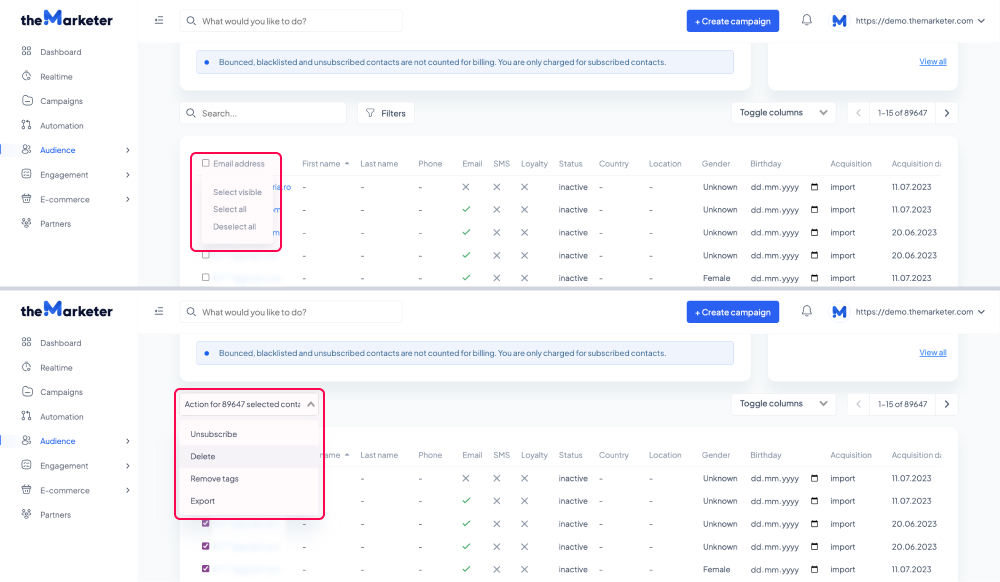The image size is (1000, 582).
Task: Open E-commerce basket icon in lower screenshot
Action: click(26, 490)
